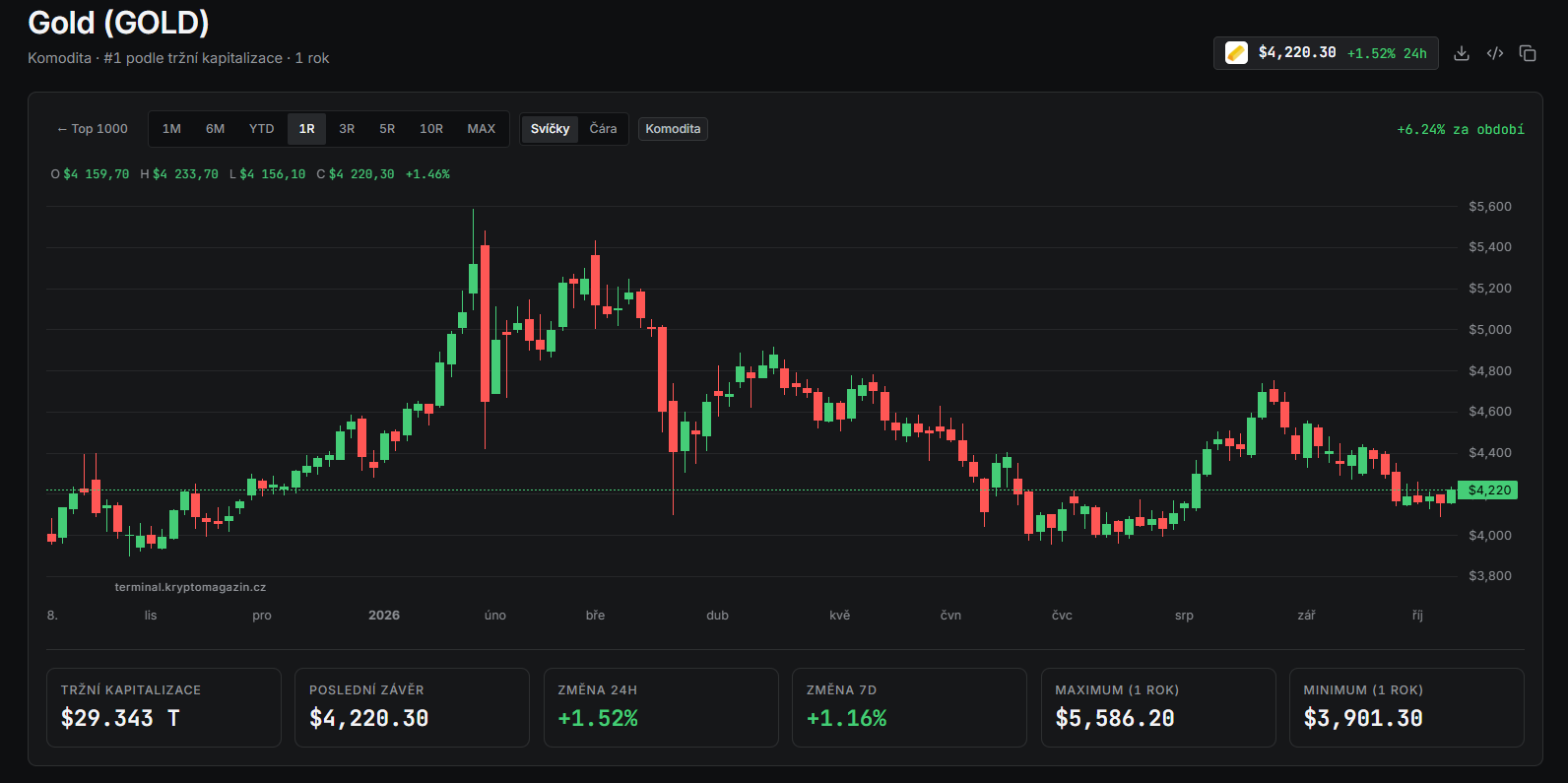The height and width of the screenshot is (783, 1568).
Task: Click the čvn month axis label
Action: point(950,616)
